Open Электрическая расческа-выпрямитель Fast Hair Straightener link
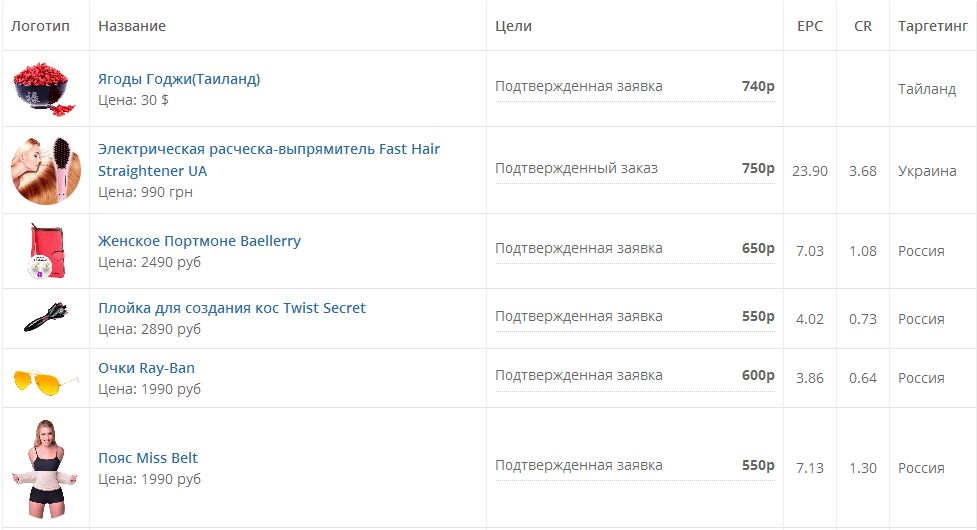Viewport: 977px width, 530px height. point(269,159)
